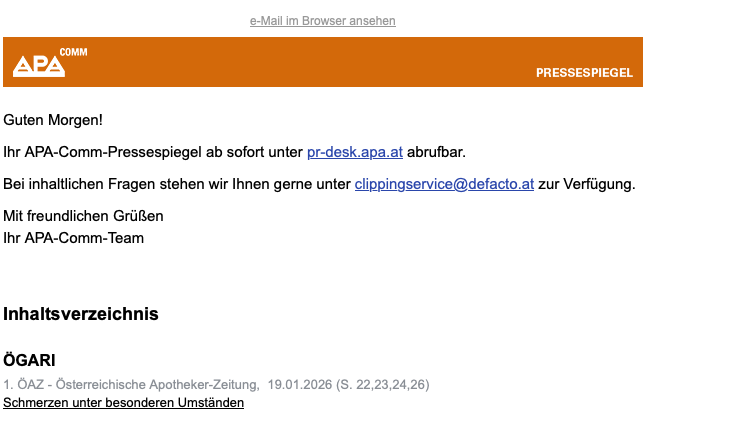Click the 'Ihr APA-Comm-Team' signature
Screen dimensions: 754x448
(x=73, y=237)
